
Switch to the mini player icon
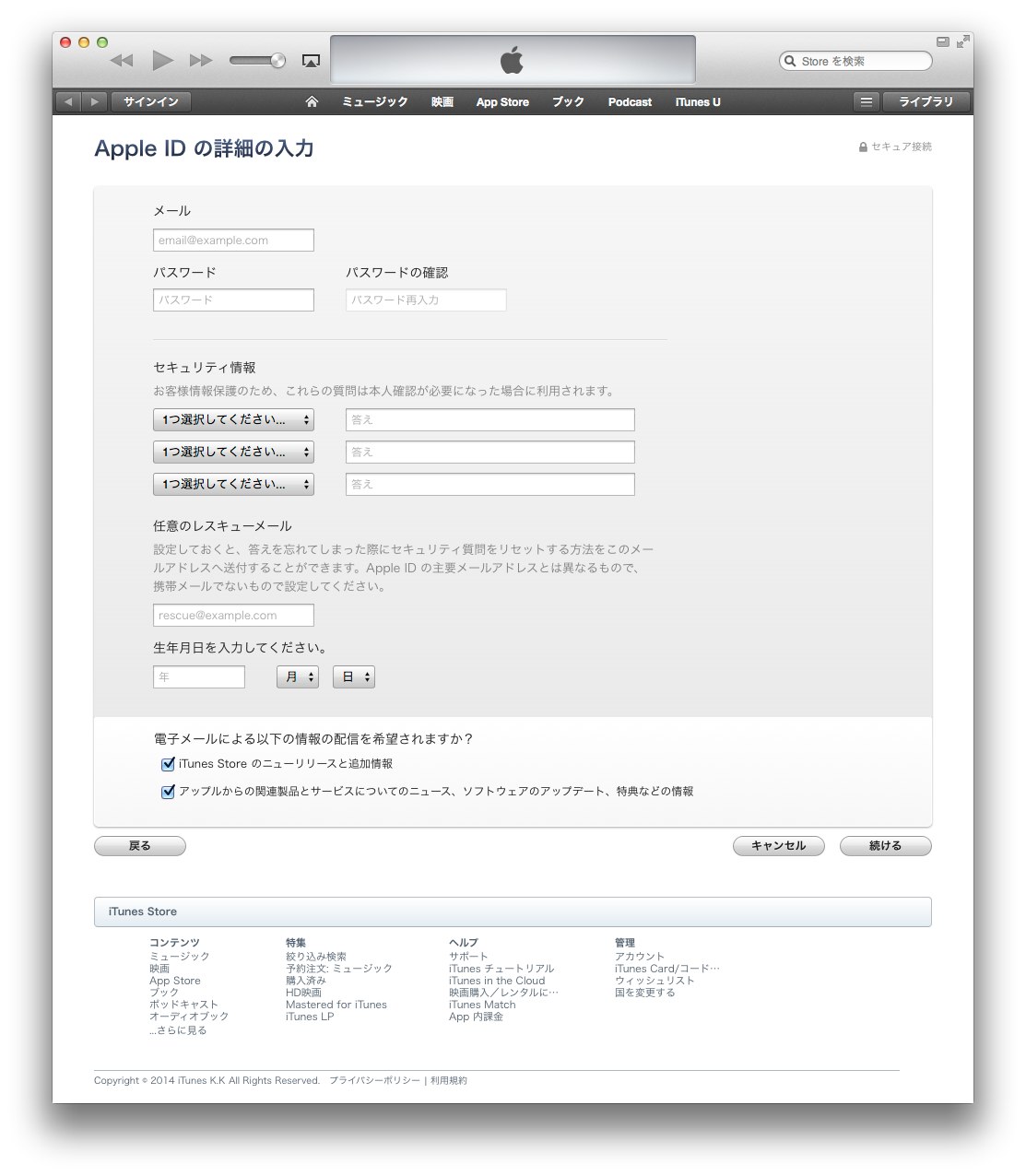(943, 41)
